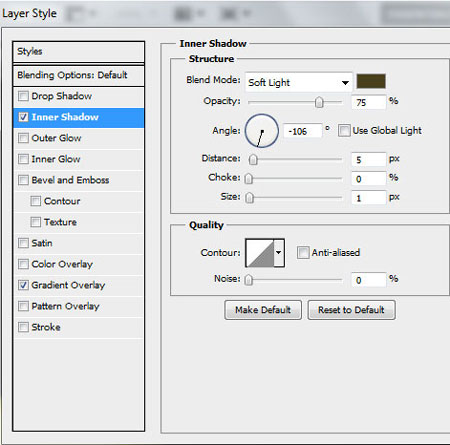The image size is (450, 445).
Task: Open the inner shadow color swatch
Action: click(x=371, y=81)
